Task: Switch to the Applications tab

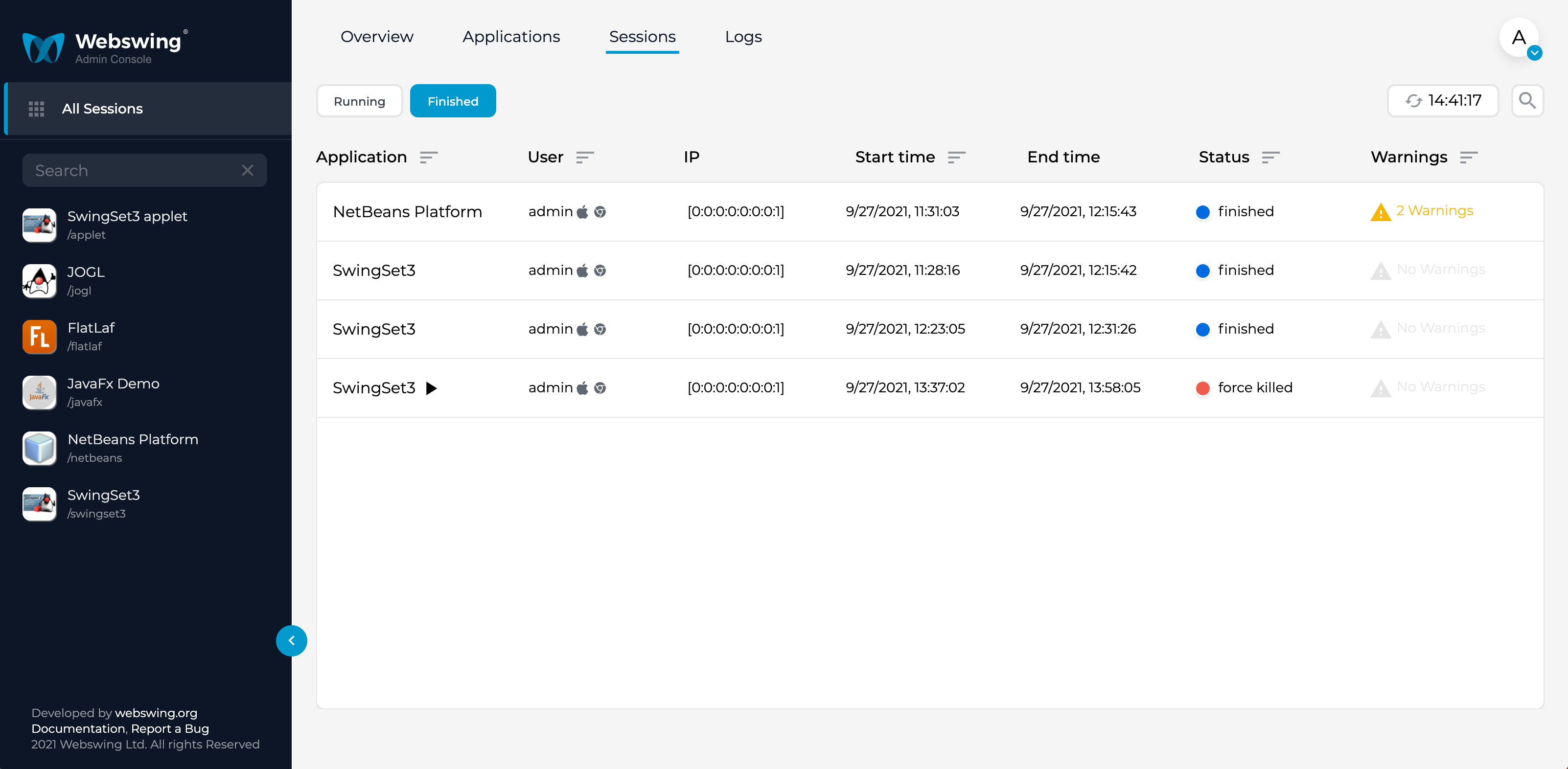Action: (x=511, y=37)
